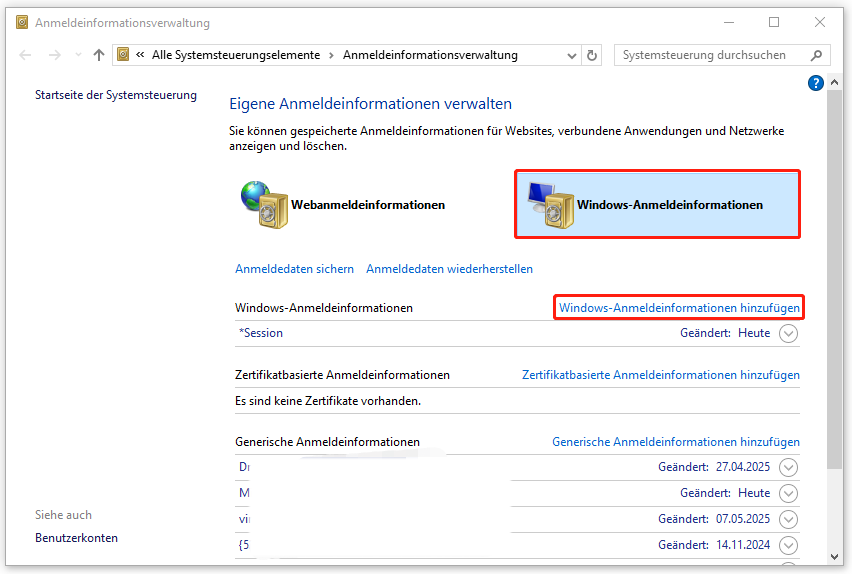Open help with the blue question mark

pos(816,83)
